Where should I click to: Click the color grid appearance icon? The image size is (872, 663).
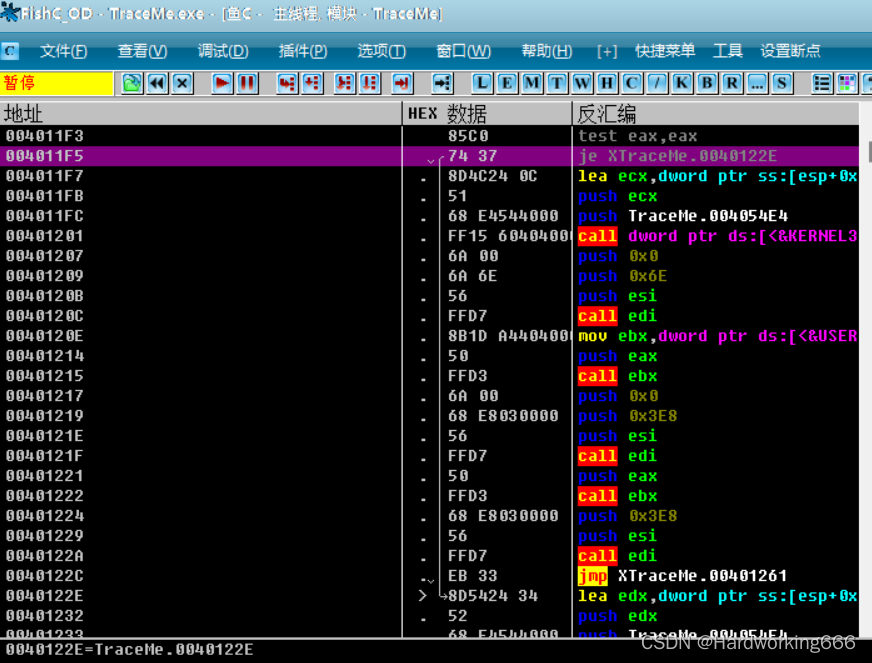point(847,83)
